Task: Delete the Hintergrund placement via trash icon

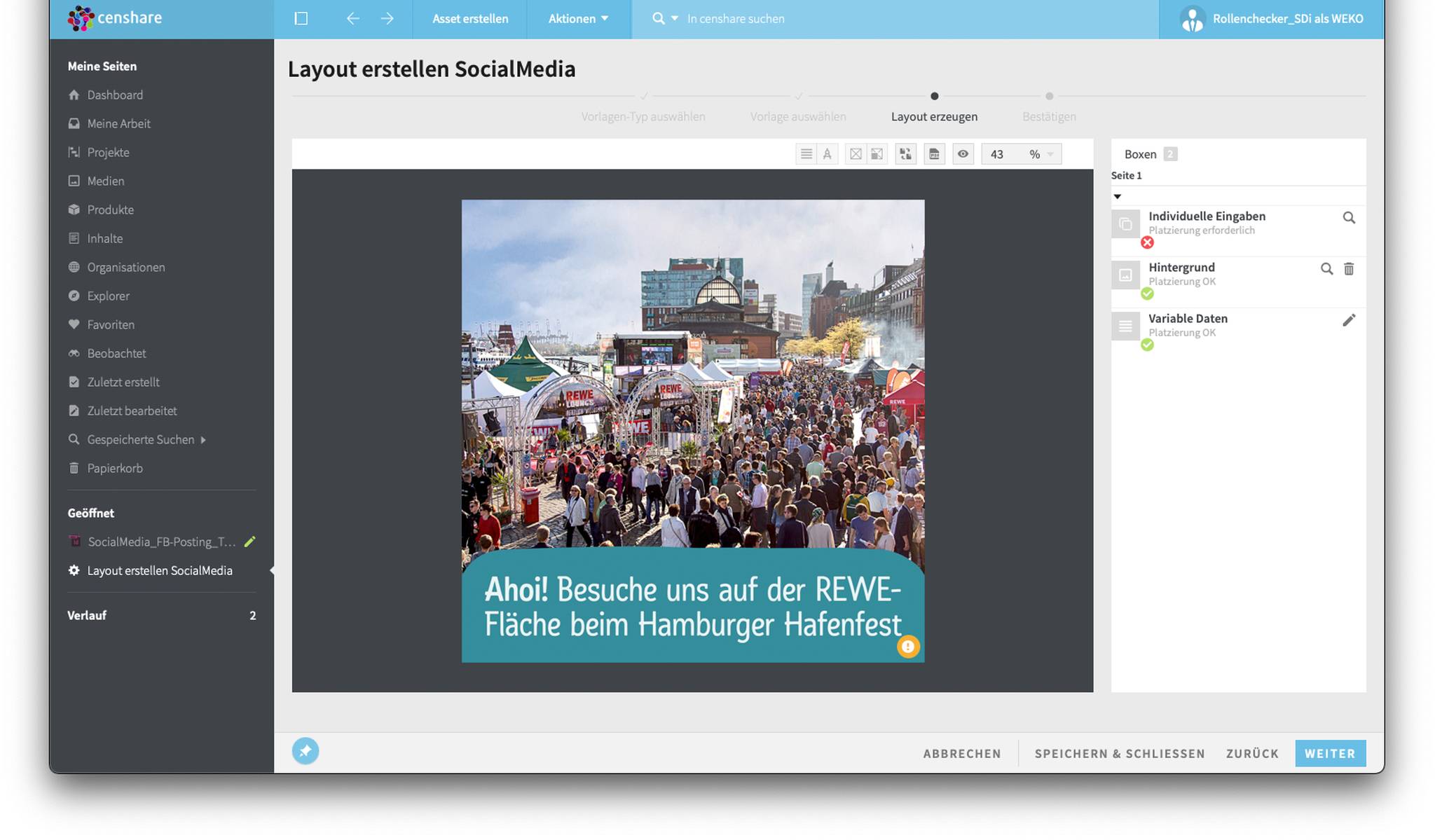Action: coord(1349,269)
